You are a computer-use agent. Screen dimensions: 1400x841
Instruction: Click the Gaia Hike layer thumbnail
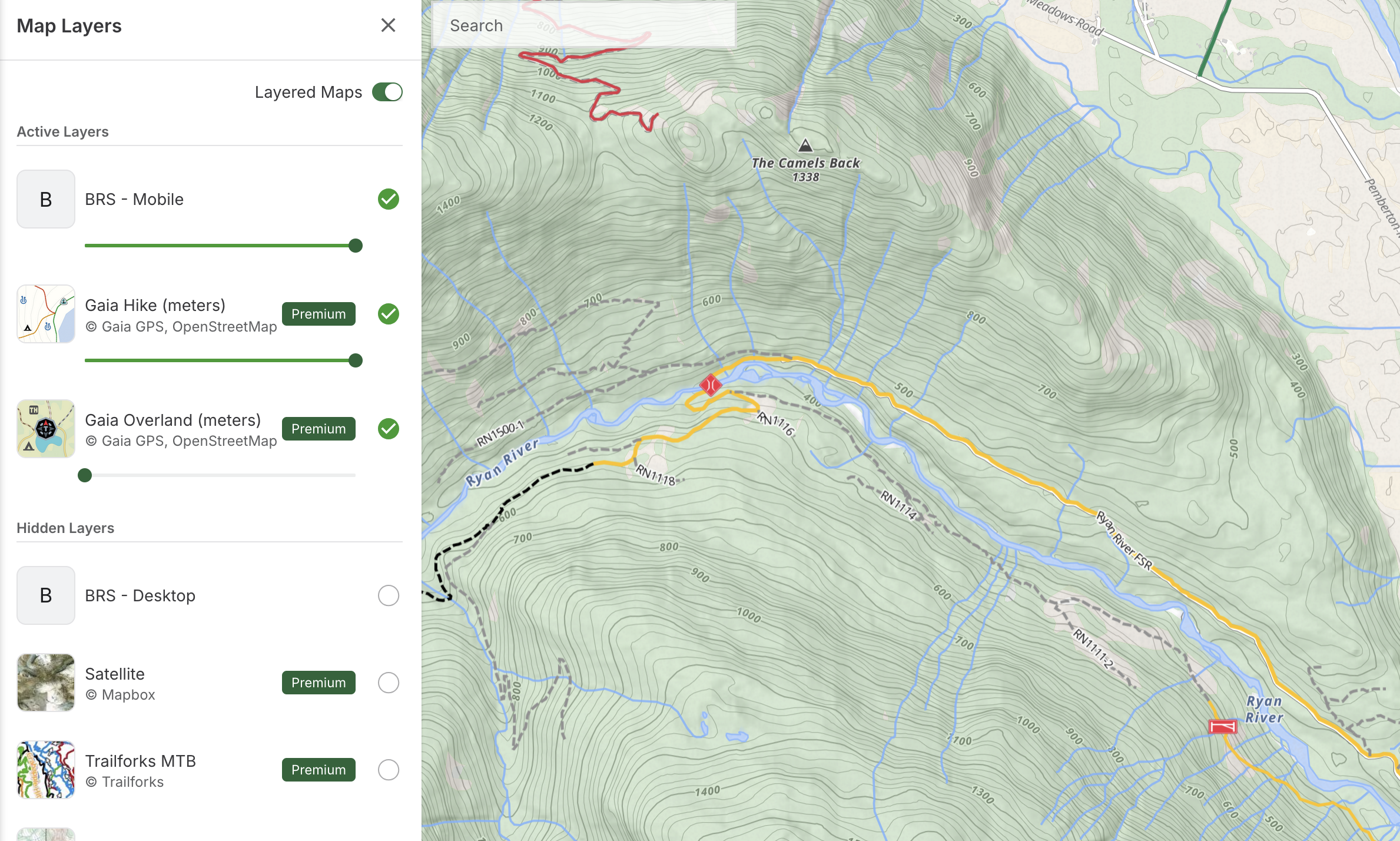46,314
